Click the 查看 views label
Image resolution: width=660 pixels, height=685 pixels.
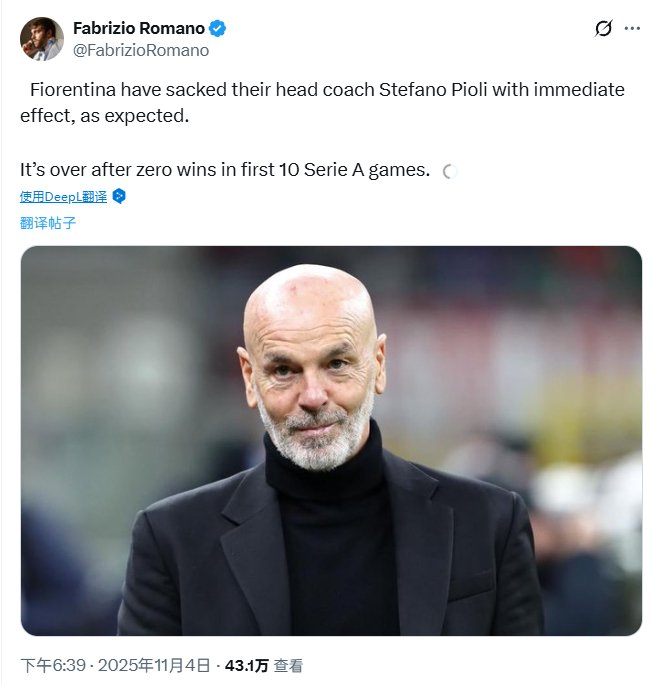coord(289,665)
